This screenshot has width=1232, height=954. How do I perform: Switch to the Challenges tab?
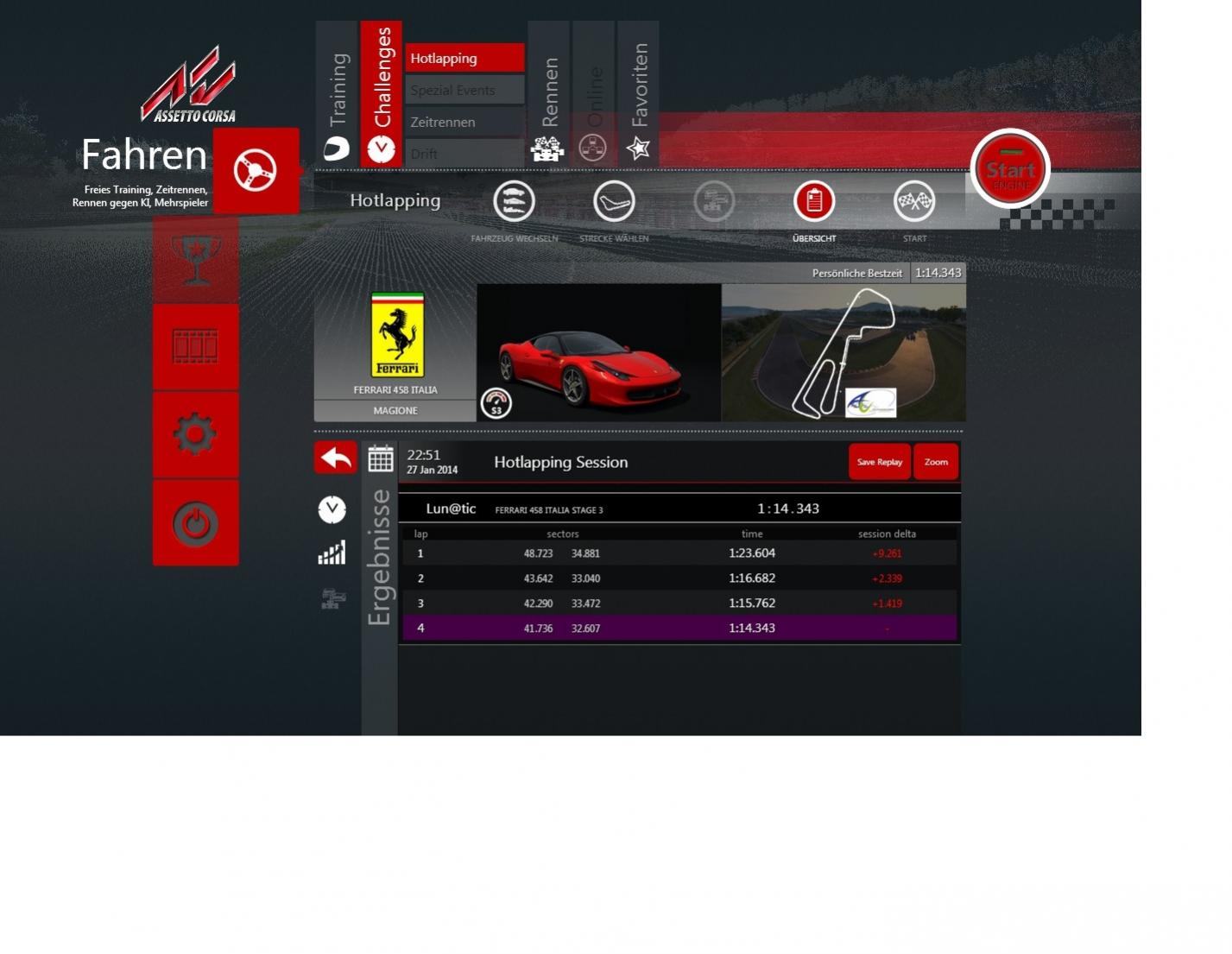pos(382,93)
